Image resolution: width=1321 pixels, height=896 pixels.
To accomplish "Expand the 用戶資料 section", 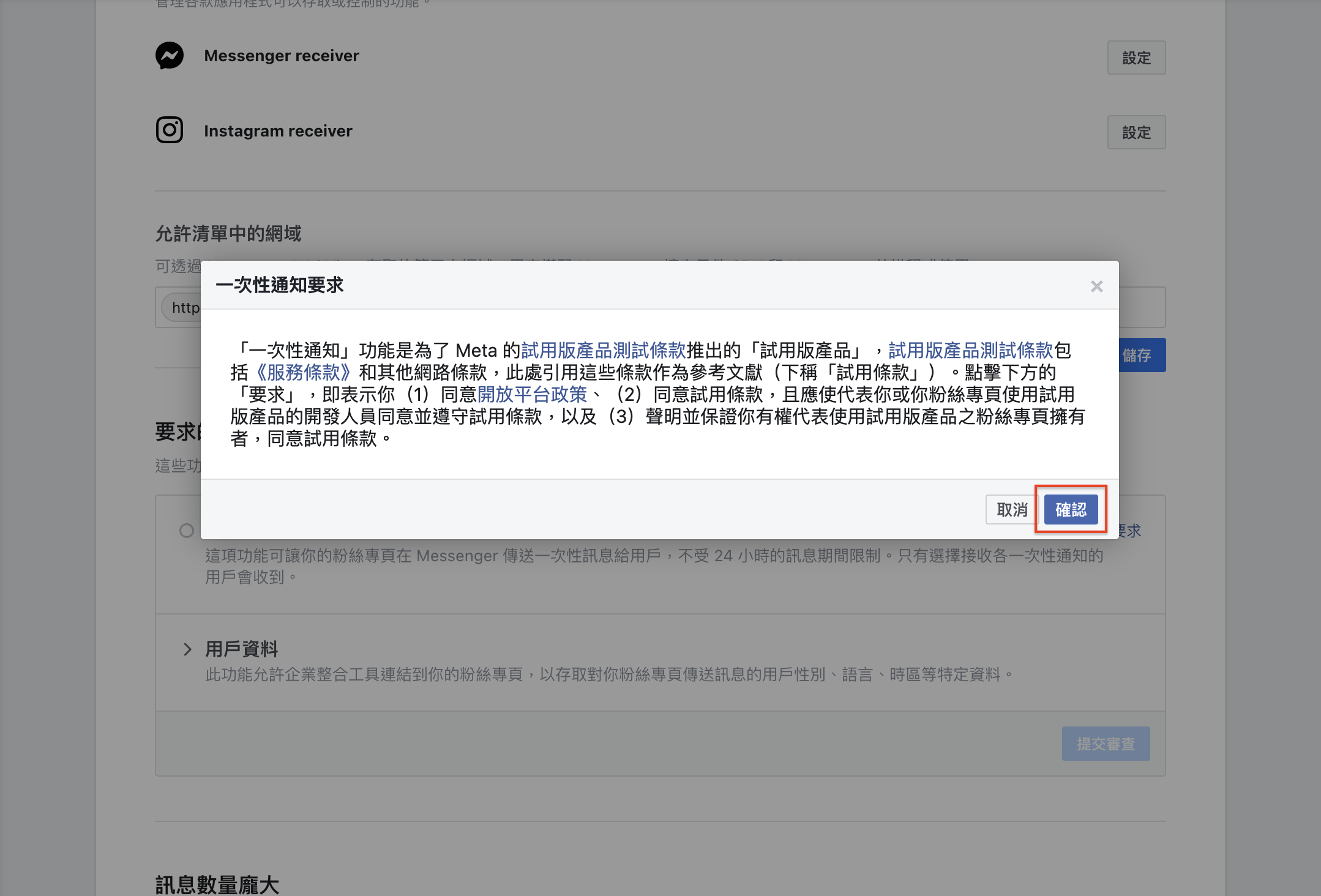I will click(x=187, y=649).
